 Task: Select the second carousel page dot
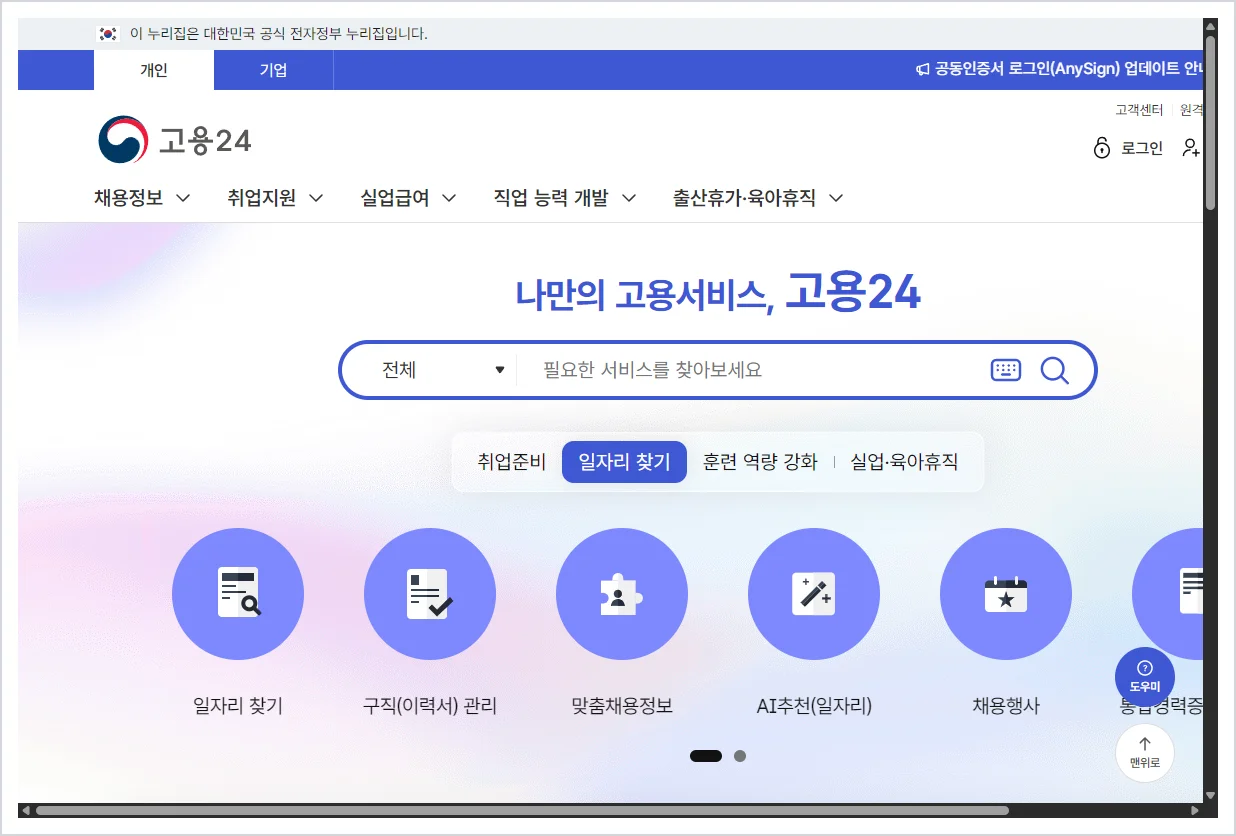(740, 756)
